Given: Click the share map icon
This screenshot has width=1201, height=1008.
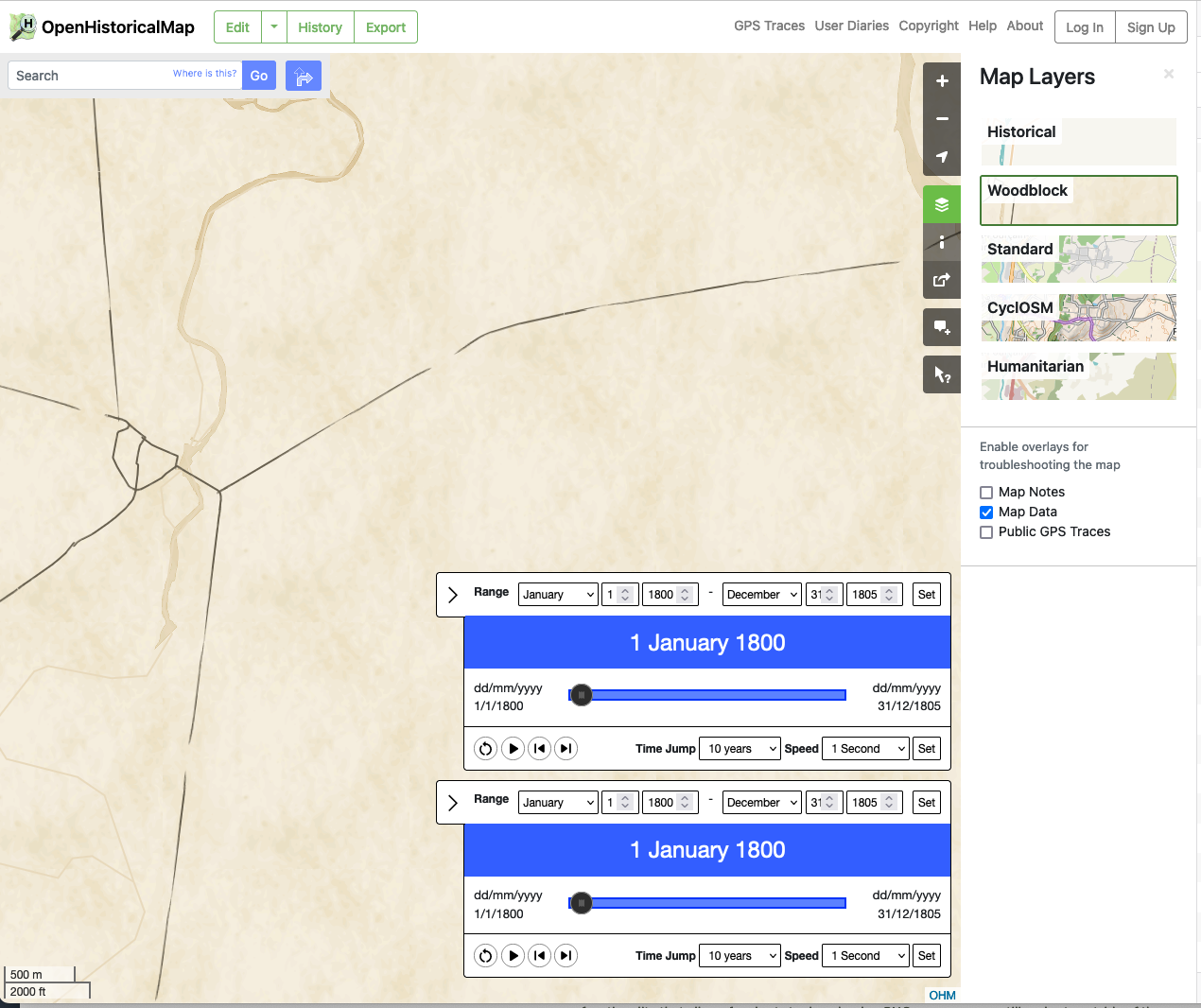Looking at the screenshot, I should (942, 279).
